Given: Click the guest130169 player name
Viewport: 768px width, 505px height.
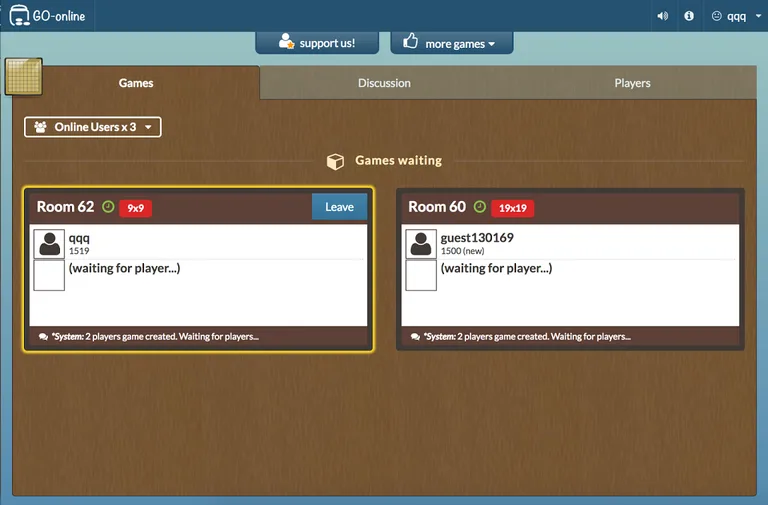Looking at the screenshot, I should 477,238.
